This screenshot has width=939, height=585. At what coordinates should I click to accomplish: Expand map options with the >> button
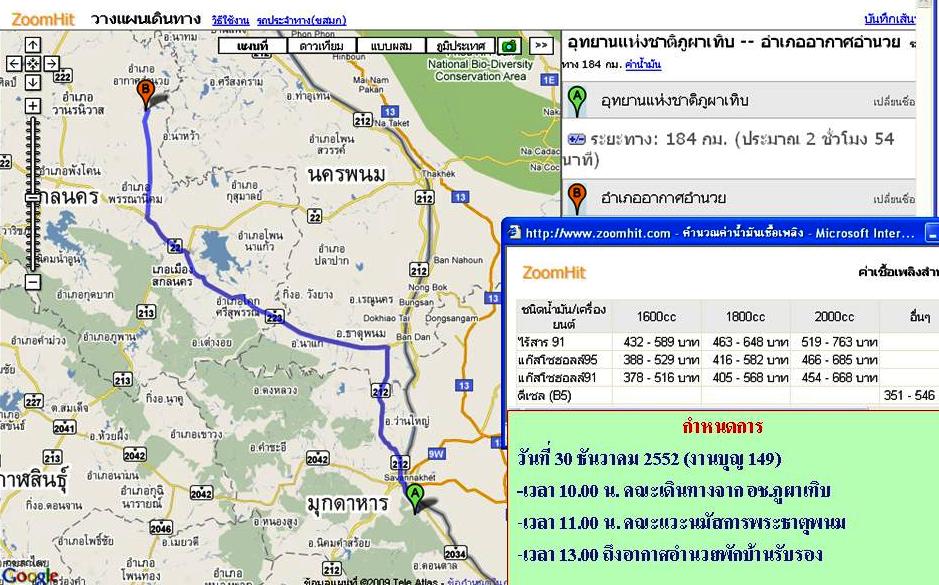(541, 46)
